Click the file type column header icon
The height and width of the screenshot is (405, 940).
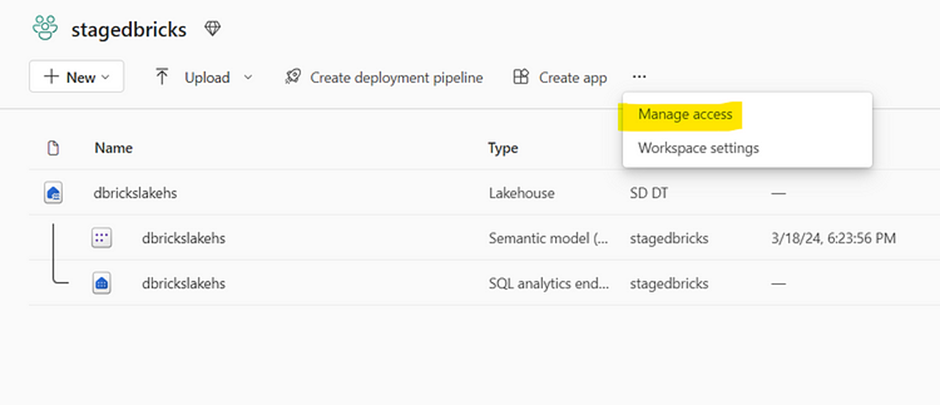pos(53,148)
